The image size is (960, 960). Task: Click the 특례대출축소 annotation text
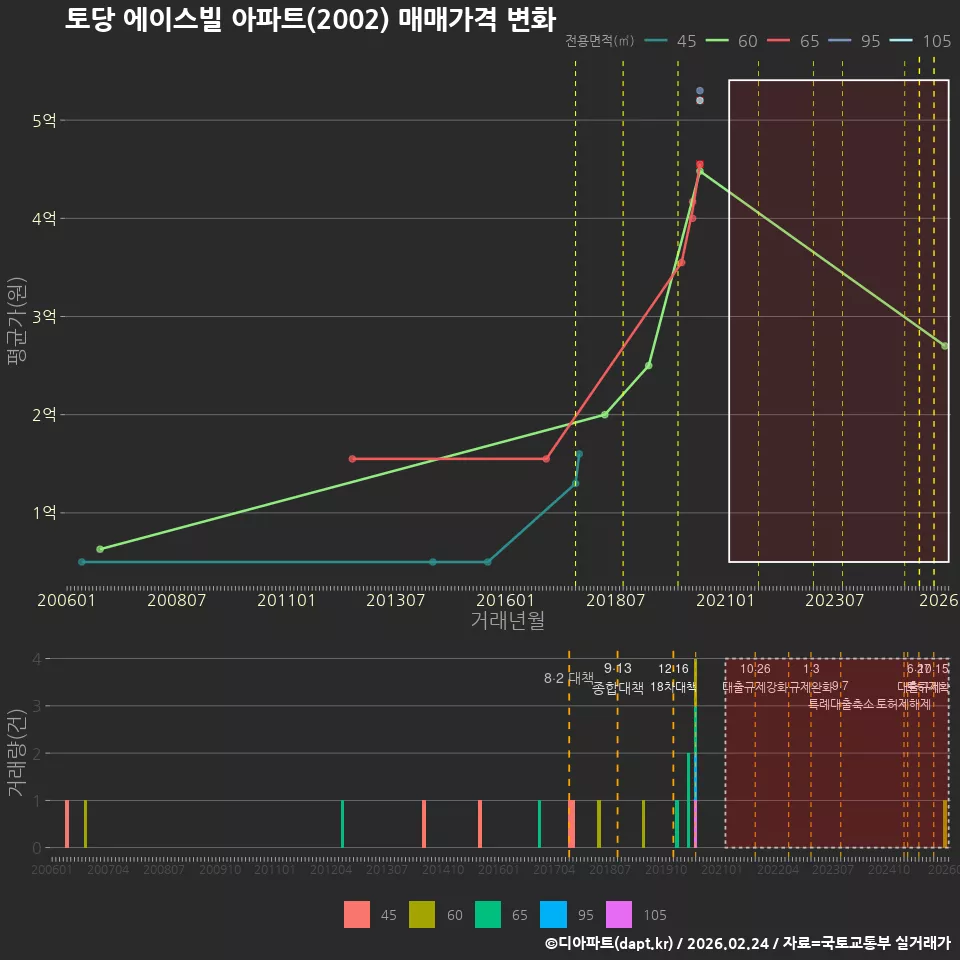pos(841,704)
